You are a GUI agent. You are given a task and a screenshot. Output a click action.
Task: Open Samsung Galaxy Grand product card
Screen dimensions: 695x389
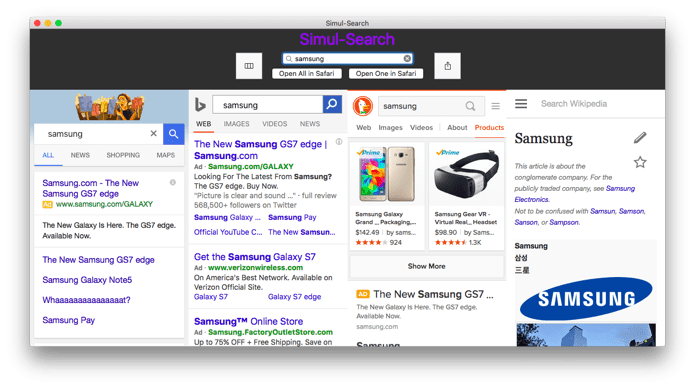pyautogui.click(x=387, y=196)
